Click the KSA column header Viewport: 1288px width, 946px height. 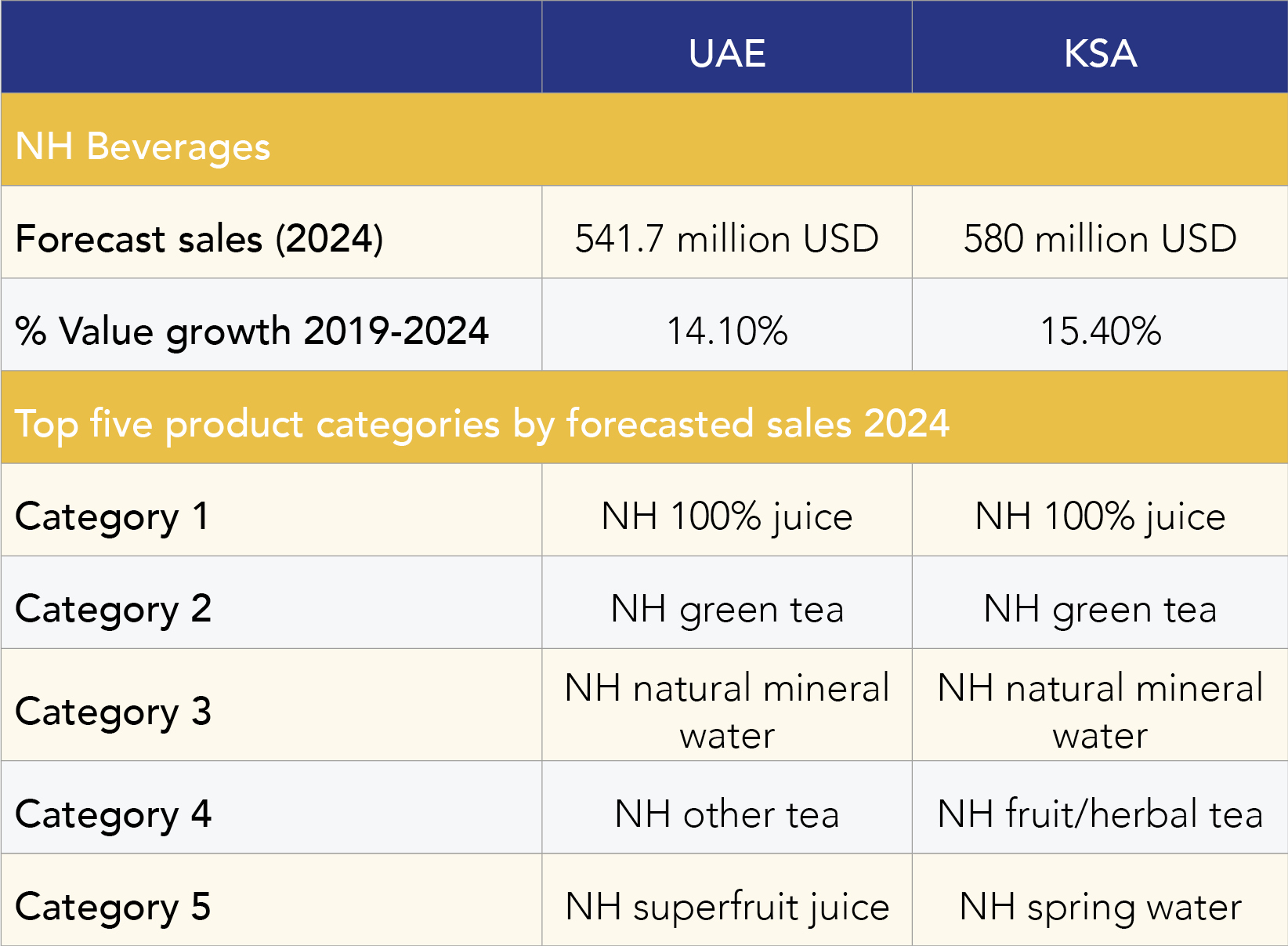click(x=1100, y=53)
